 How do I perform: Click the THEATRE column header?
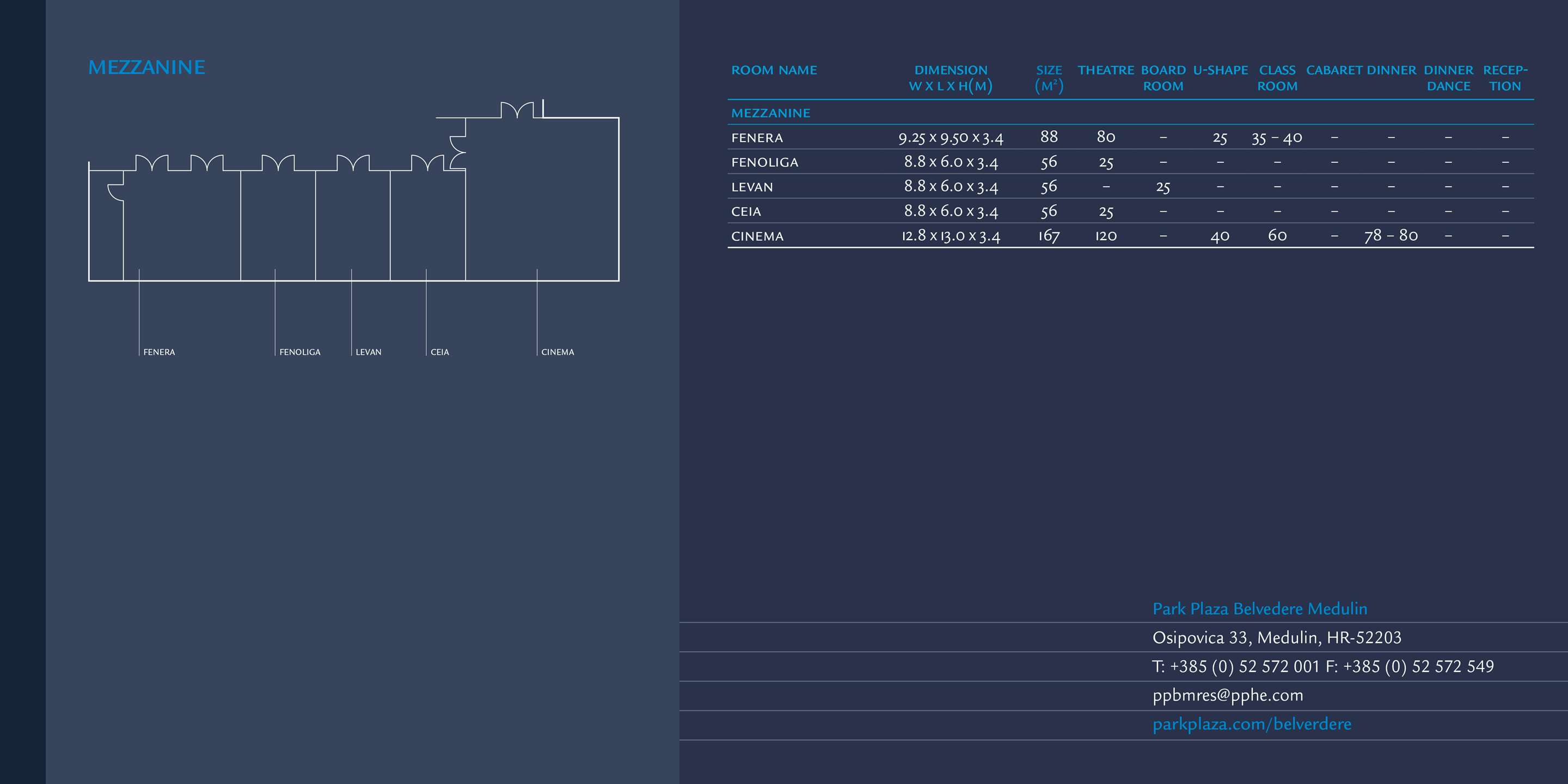1105,70
